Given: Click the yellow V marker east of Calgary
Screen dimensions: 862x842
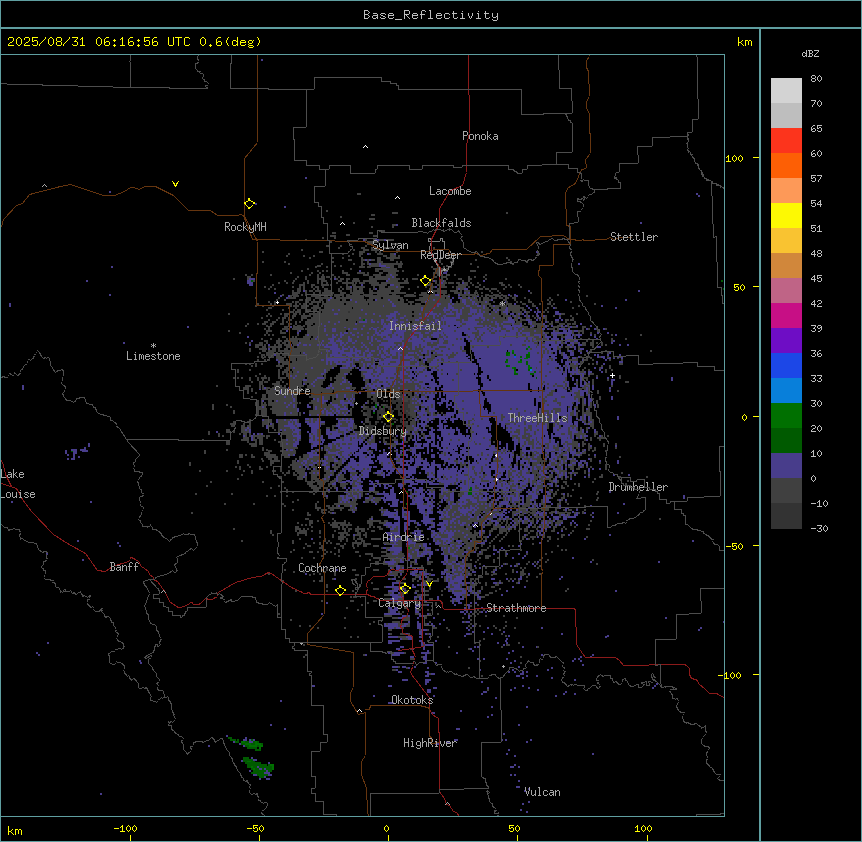Looking at the screenshot, I should click(x=429, y=584).
